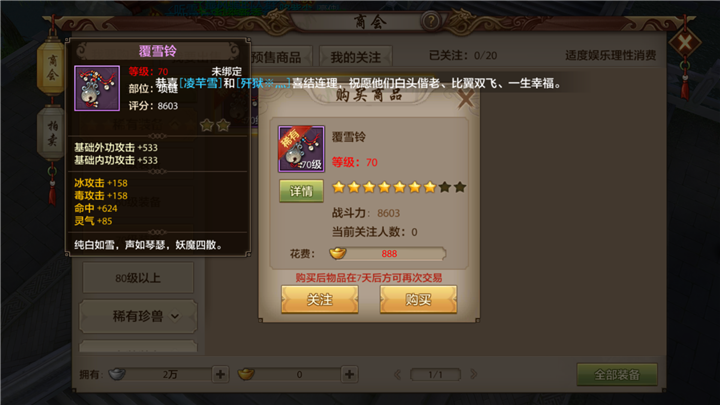The width and height of the screenshot is (720, 405).
Task: Click the gold ingot icon in bottom bar
Action: [x=246, y=374]
